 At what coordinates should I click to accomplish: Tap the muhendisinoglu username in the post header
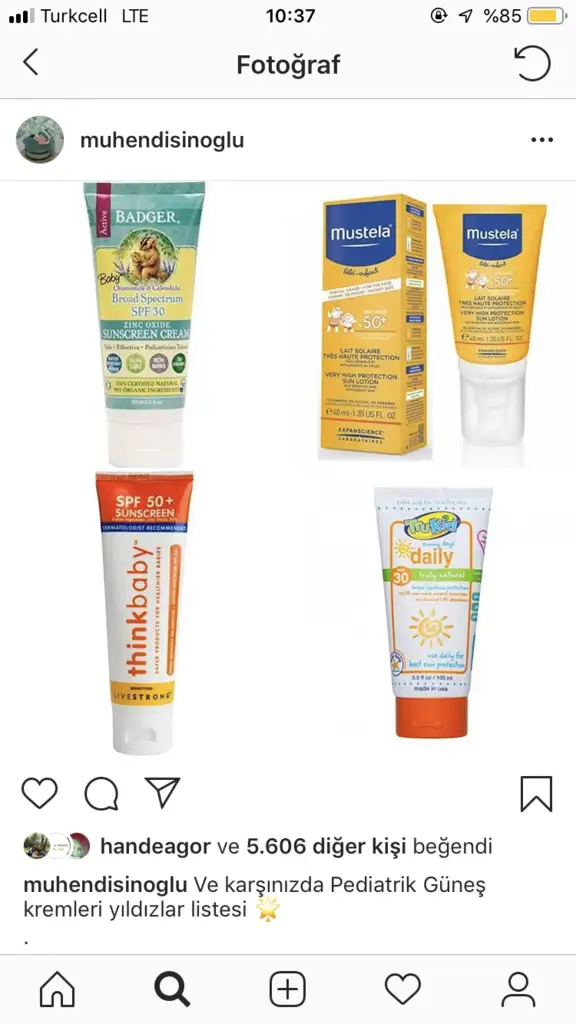click(162, 140)
